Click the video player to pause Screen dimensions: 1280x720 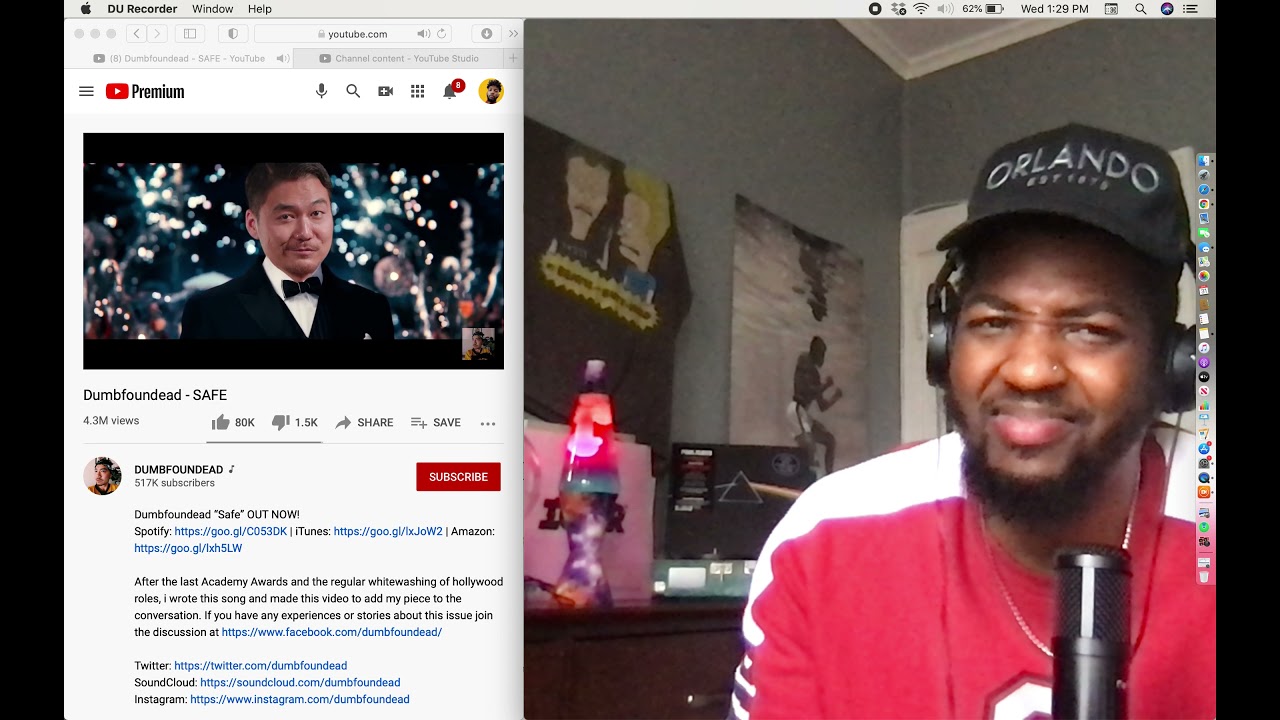click(x=293, y=251)
